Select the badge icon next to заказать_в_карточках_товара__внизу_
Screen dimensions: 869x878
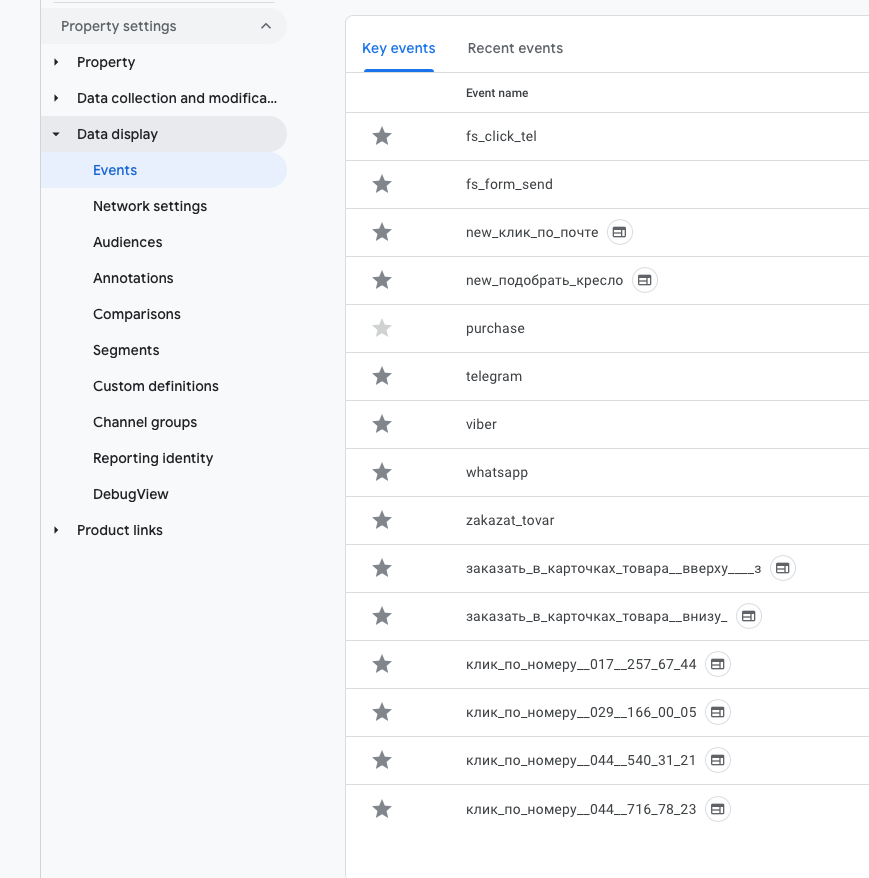pos(749,616)
